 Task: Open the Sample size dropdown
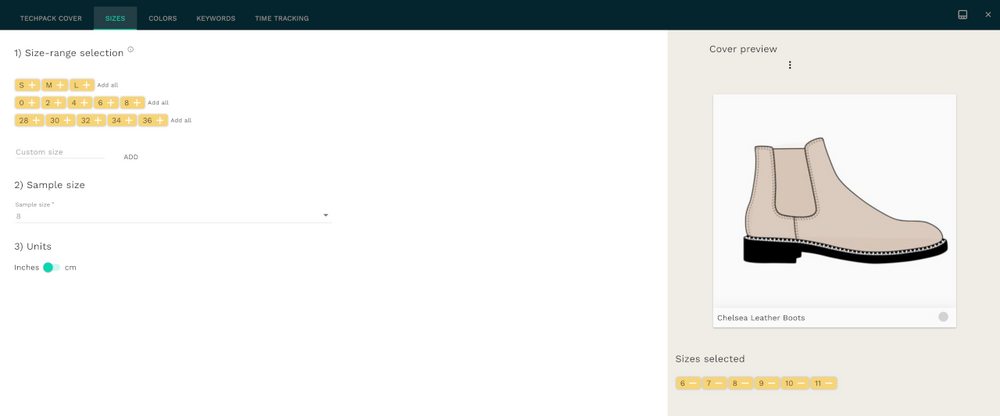[326, 216]
